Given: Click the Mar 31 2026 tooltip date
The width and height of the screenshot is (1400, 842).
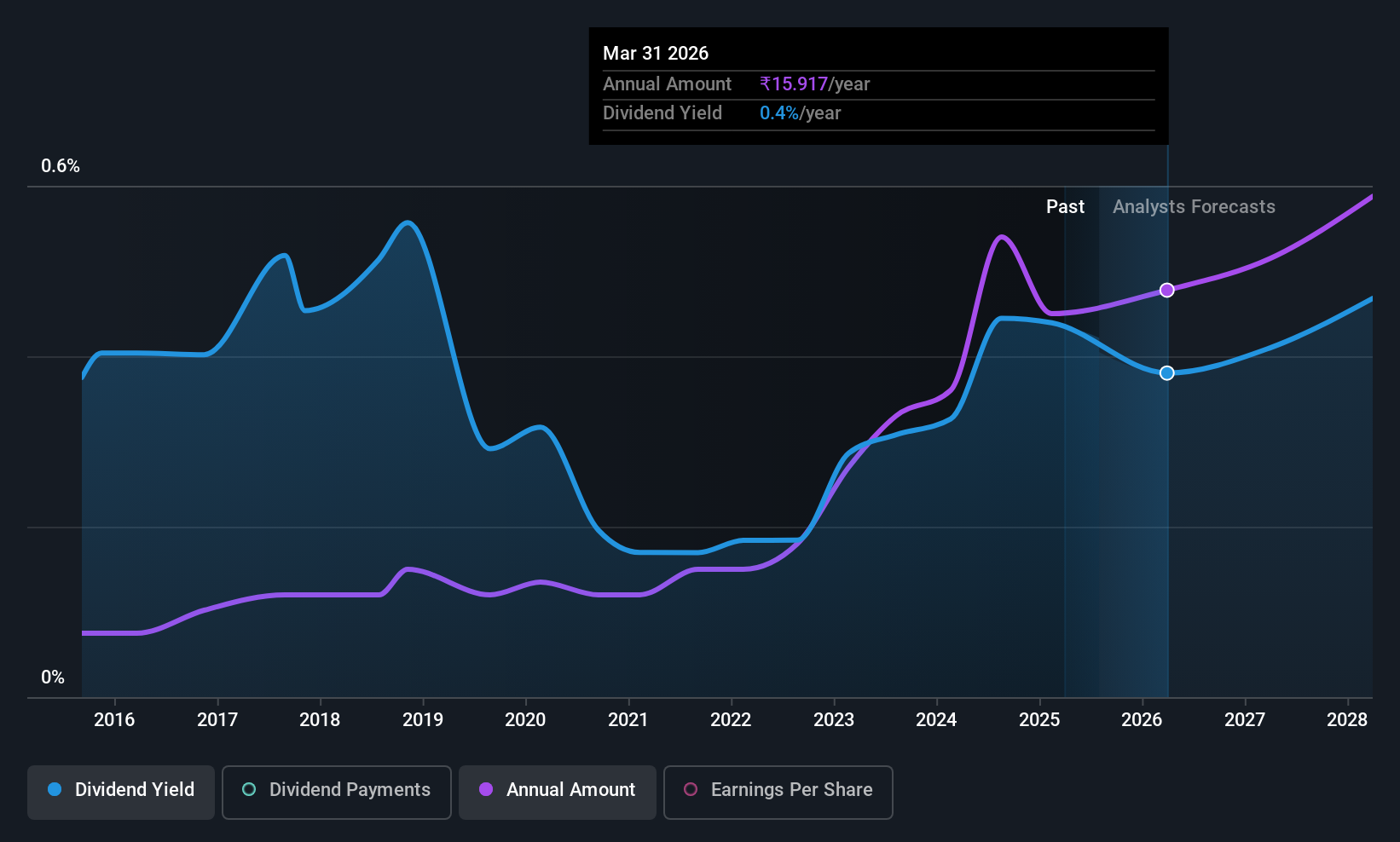Looking at the screenshot, I should tap(656, 54).
